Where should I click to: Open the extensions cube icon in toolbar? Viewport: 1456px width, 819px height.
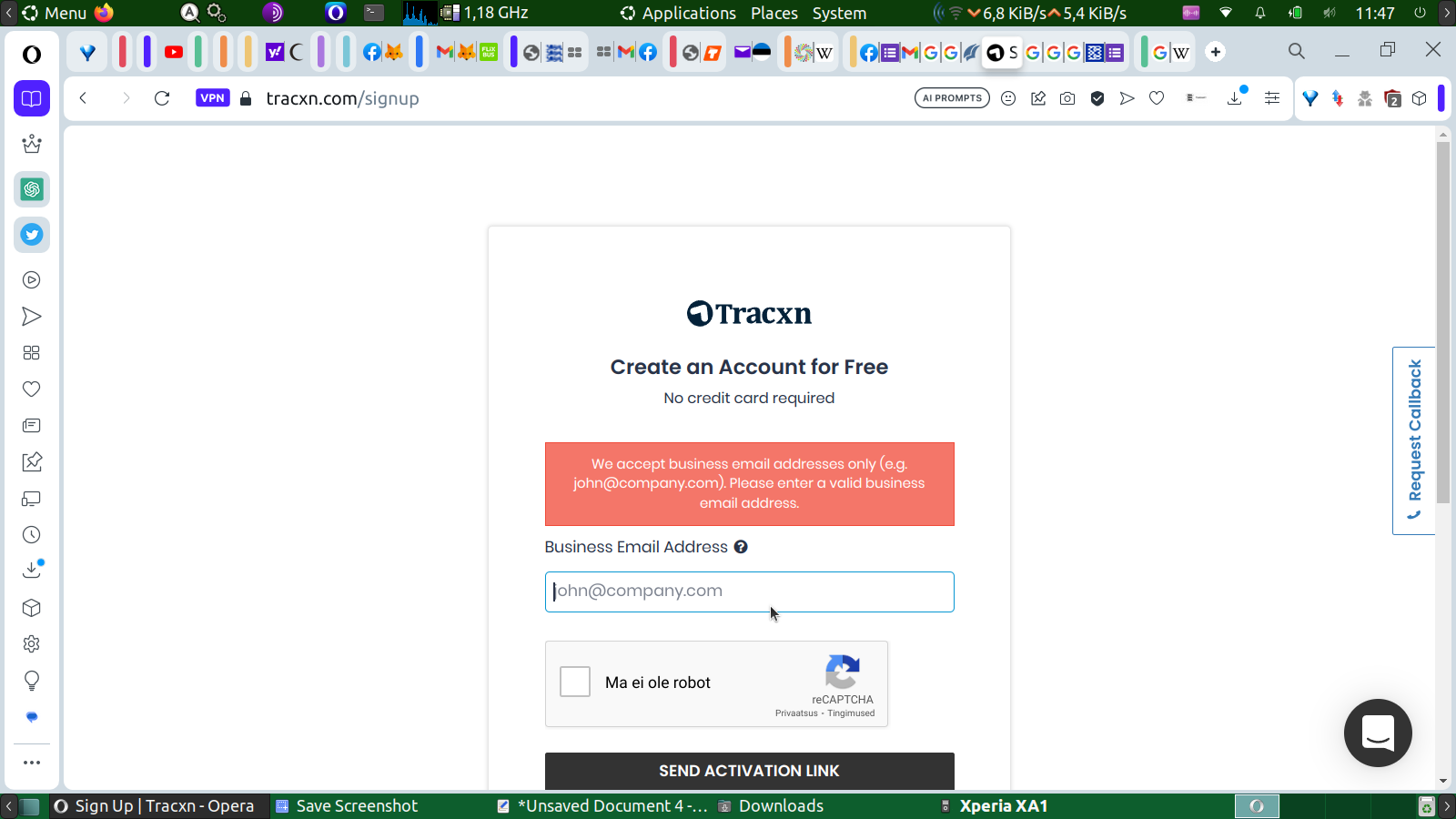pyautogui.click(x=1420, y=98)
